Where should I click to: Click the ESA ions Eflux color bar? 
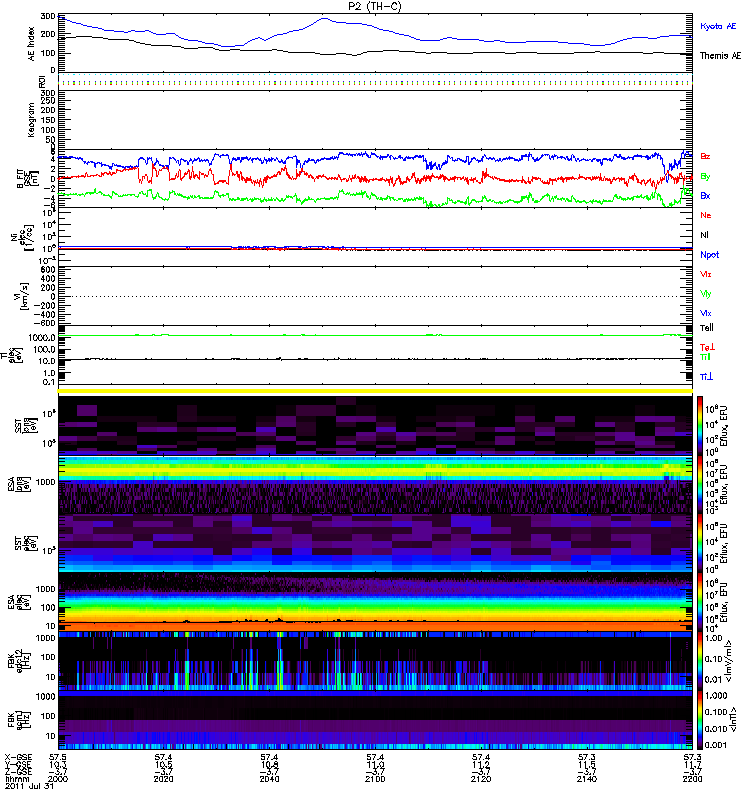click(700, 484)
